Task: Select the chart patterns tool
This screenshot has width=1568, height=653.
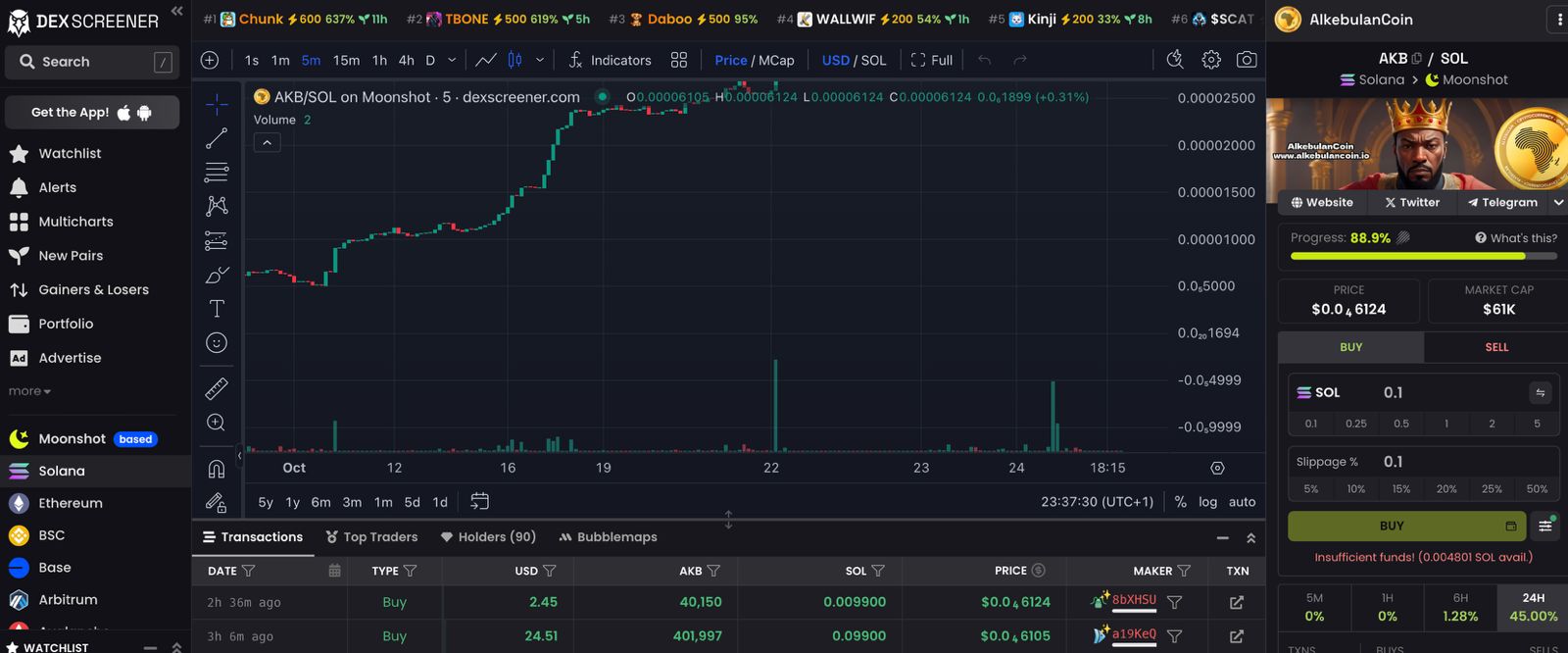Action: [217, 206]
